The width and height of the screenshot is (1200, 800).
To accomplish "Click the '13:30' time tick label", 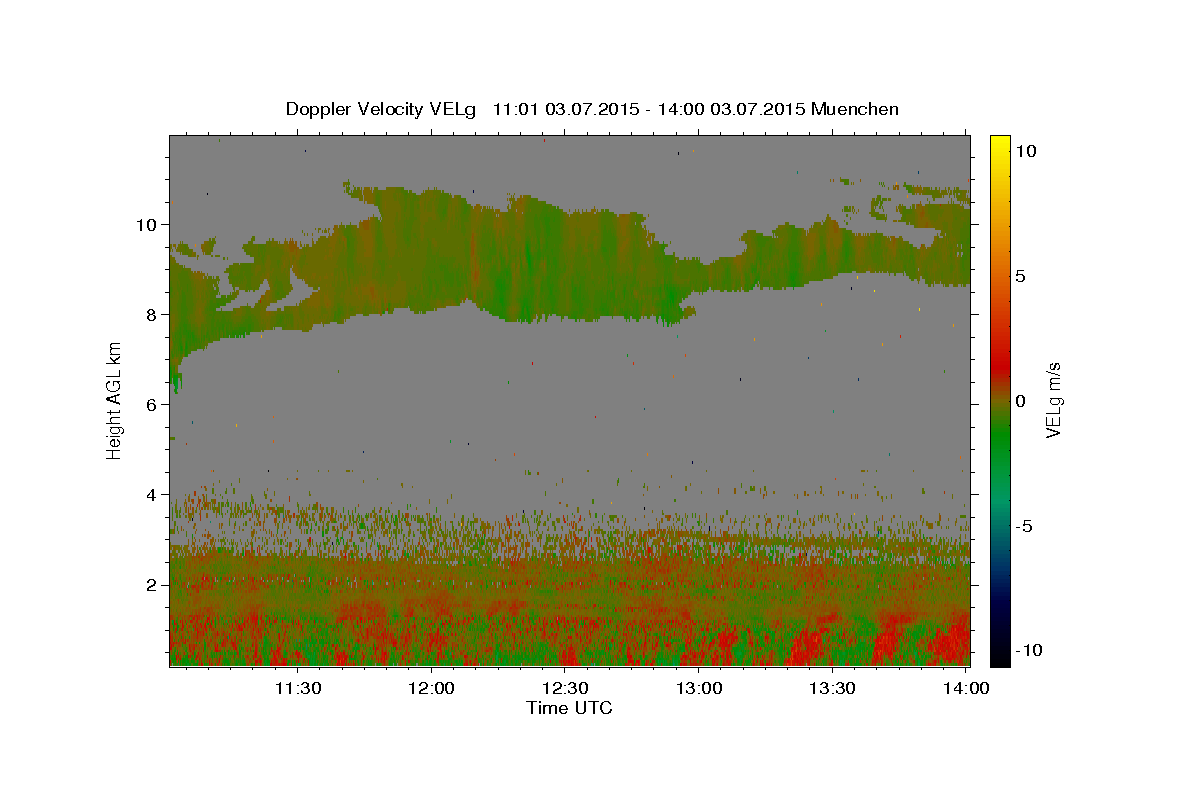I will pos(832,688).
